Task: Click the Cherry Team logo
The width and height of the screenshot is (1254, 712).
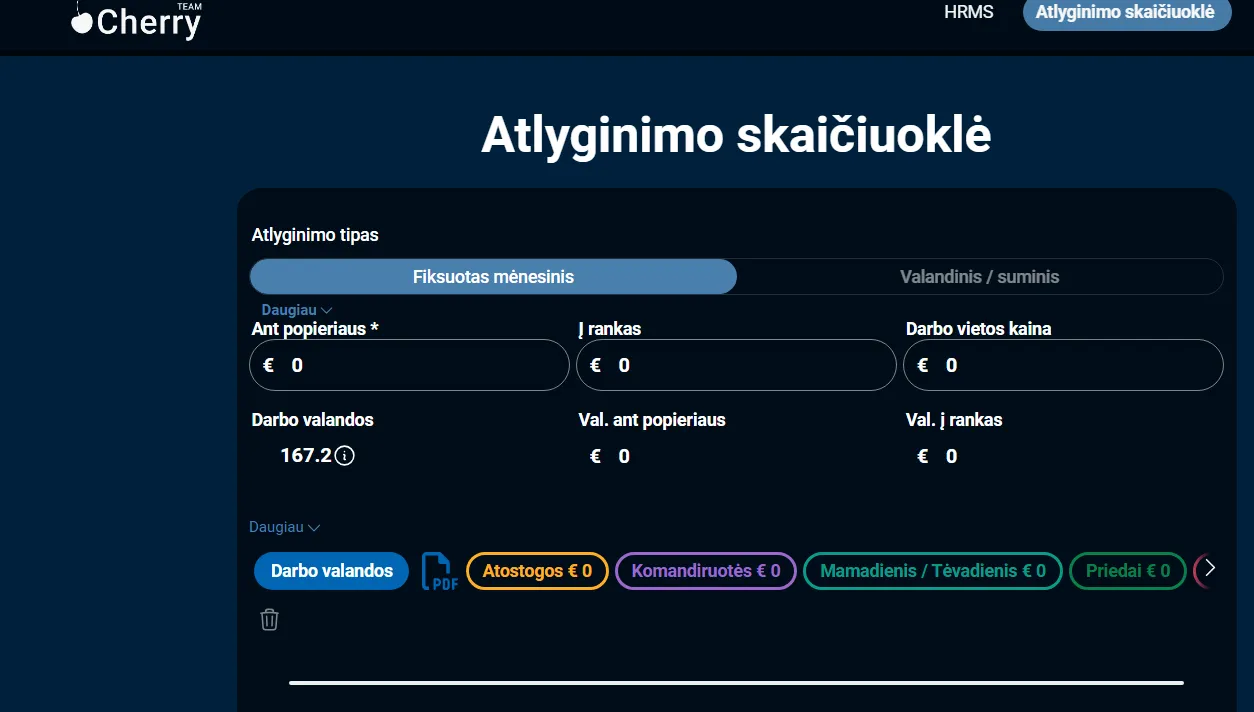Action: (x=135, y=20)
